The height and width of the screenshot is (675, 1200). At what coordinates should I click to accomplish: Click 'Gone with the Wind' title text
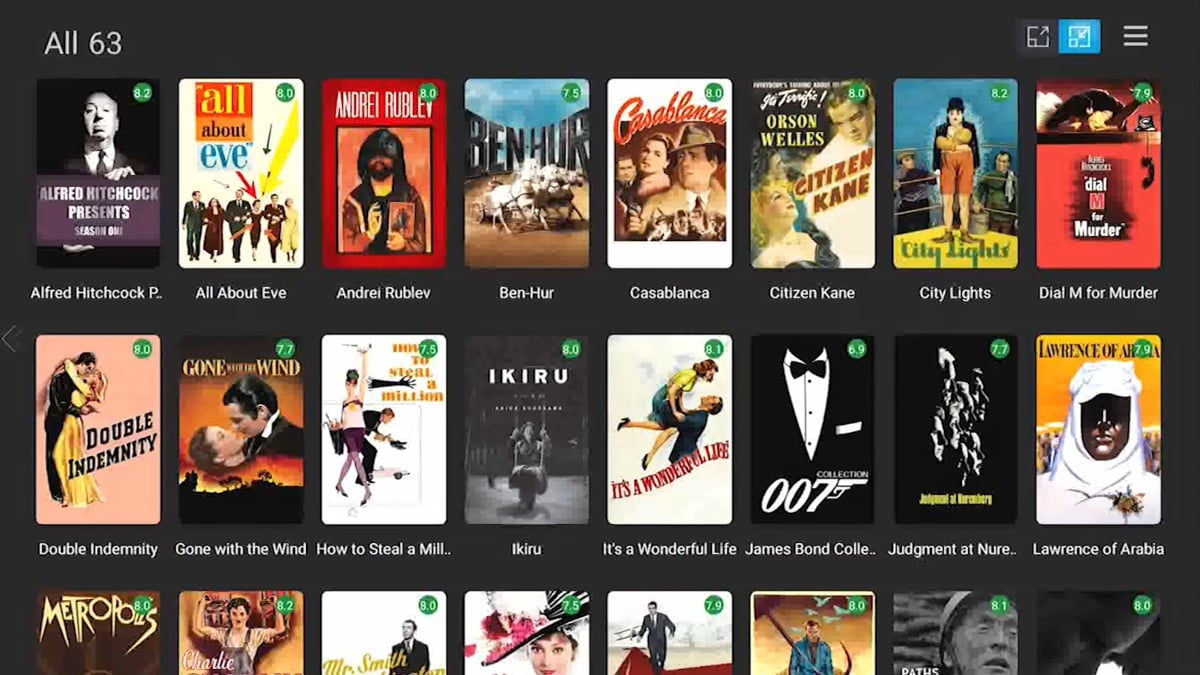tap(241, 549)
